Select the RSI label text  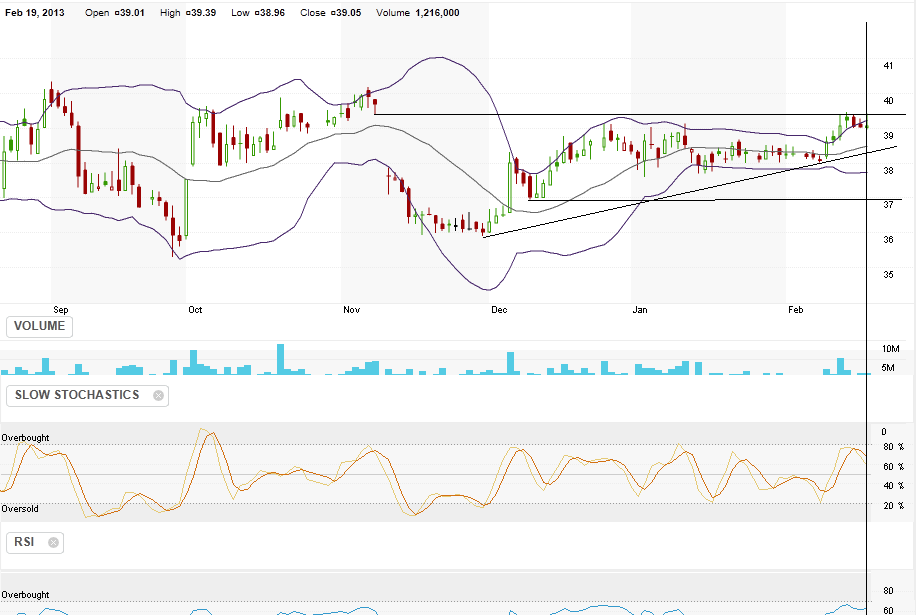tap(26, 543)
